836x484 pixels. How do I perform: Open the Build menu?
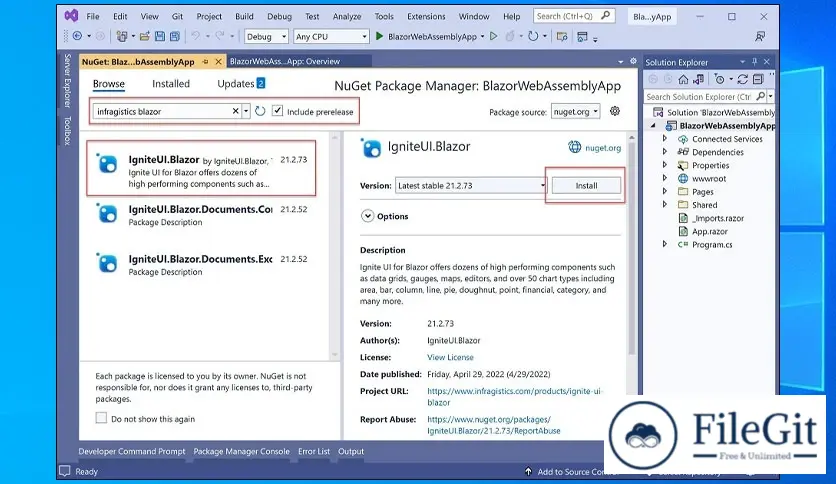(x=244, y=17)
